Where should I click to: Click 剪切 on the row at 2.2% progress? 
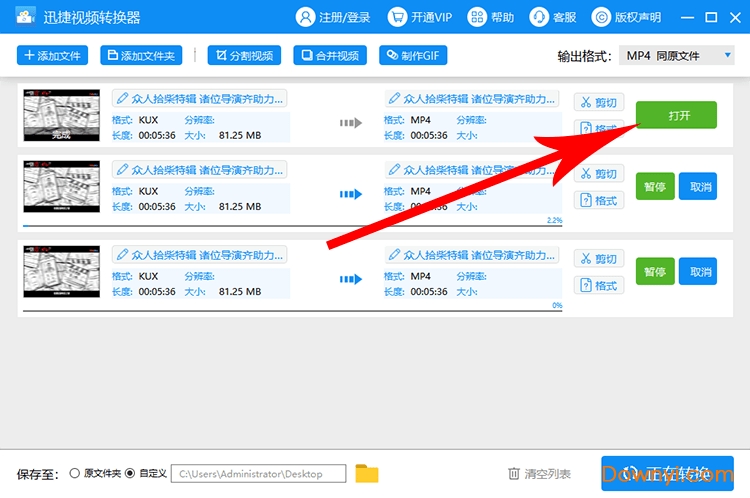click(599, 173)
